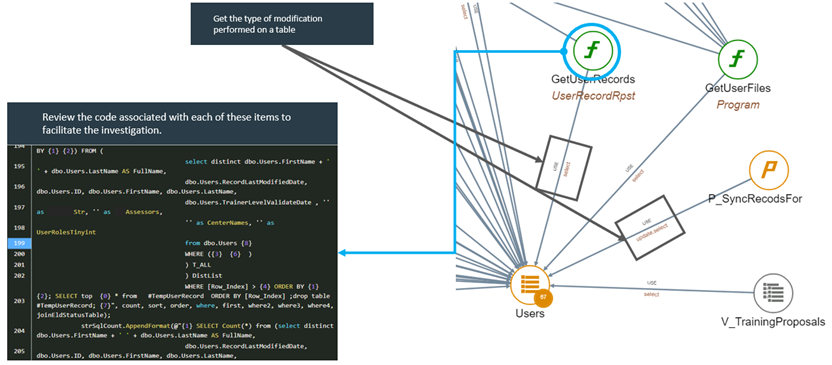Viewport: 832px width, 365px height.
Task: Click the P_SyncRecodsFor label
Action: (755, 198)
